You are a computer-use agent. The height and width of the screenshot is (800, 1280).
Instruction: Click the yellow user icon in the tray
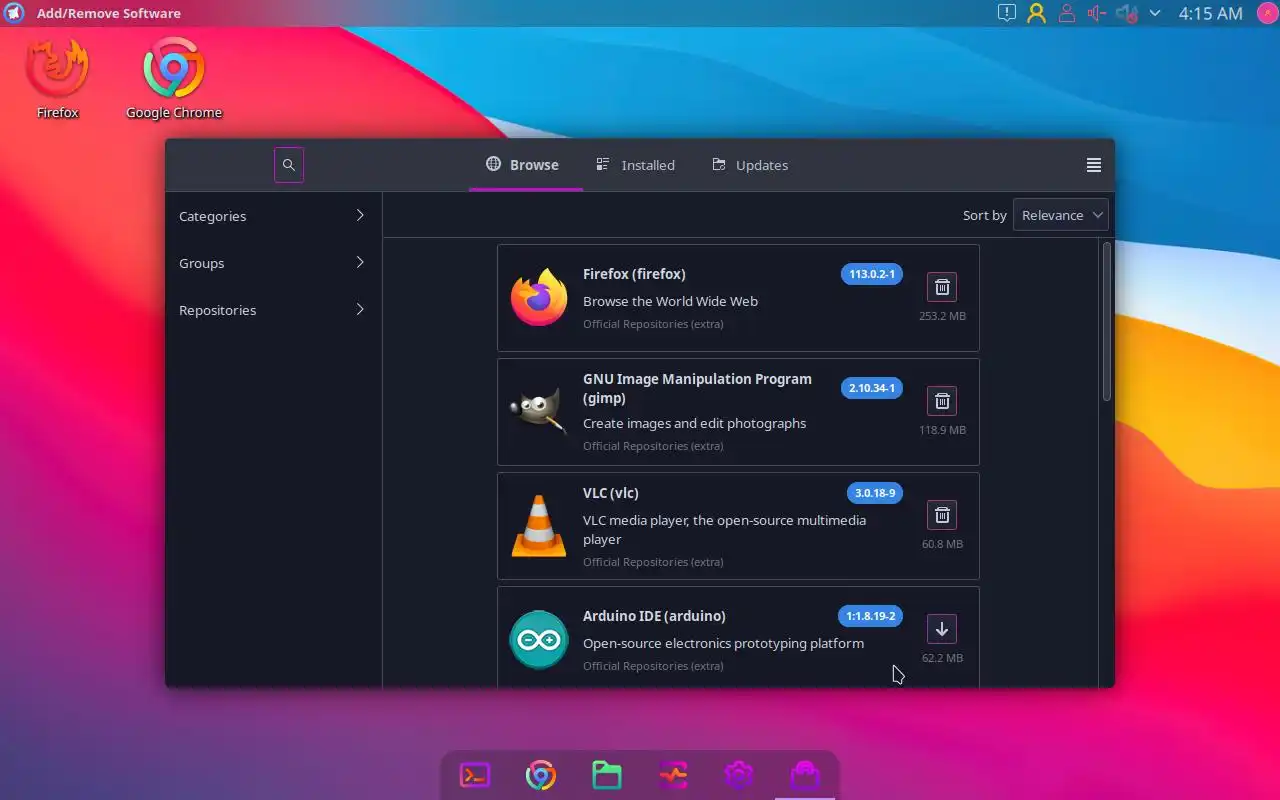[x=1036, y=13]
